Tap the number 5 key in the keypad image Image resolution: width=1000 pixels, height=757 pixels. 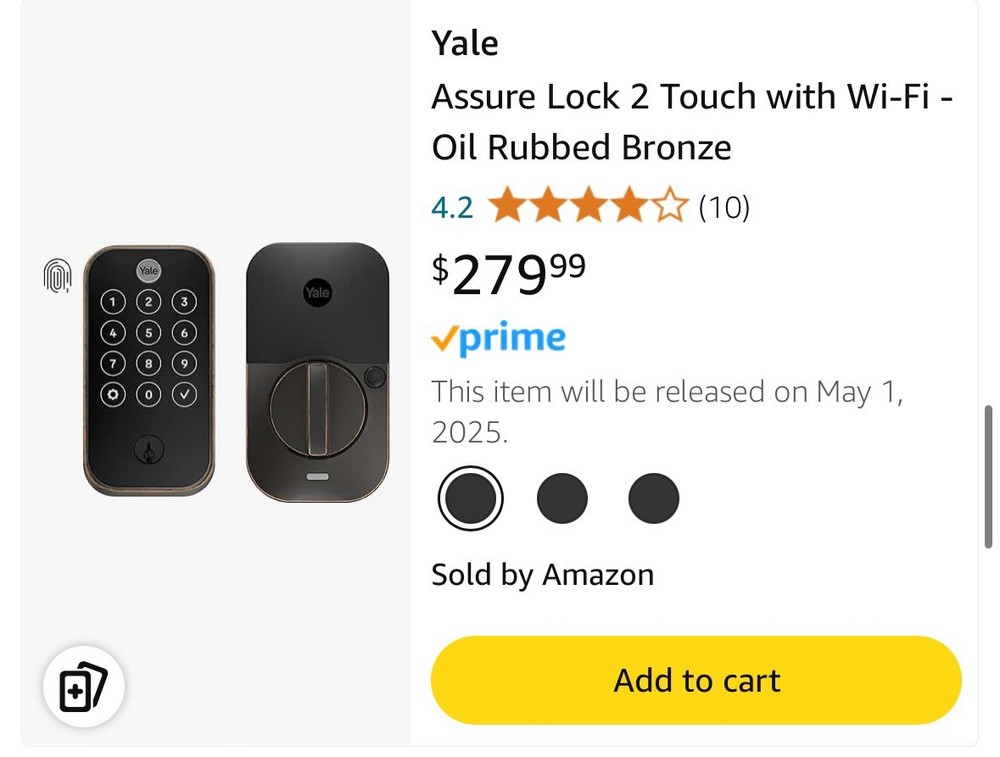point(150,333)
